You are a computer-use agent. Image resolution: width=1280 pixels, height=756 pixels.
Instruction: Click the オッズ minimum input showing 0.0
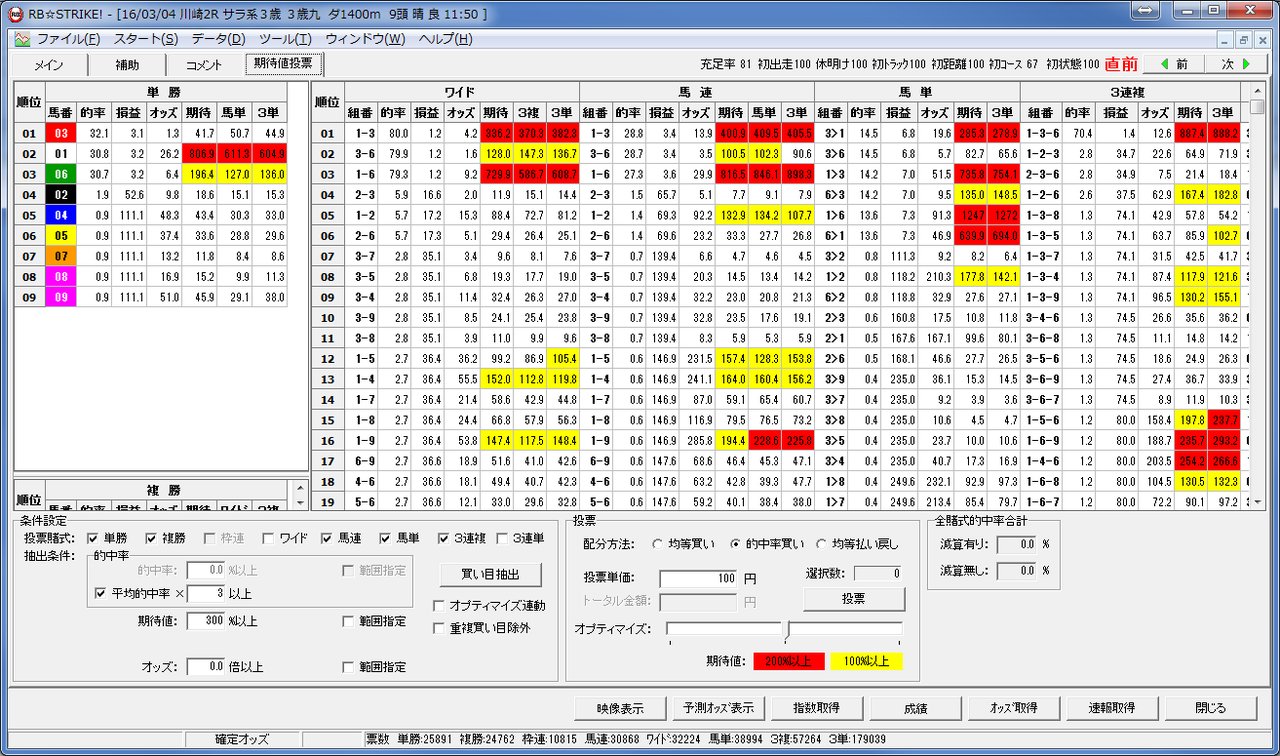click(x=205, y=667)
